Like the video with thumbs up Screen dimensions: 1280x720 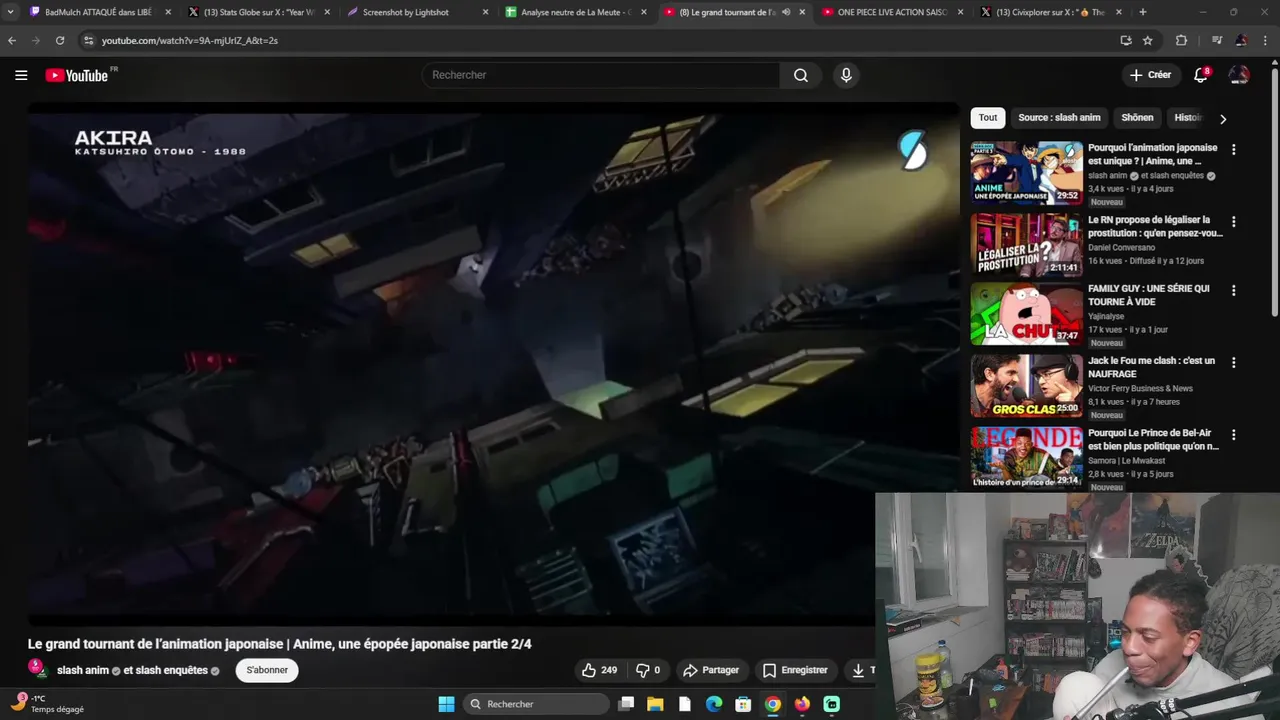click(x=599, y=670)
